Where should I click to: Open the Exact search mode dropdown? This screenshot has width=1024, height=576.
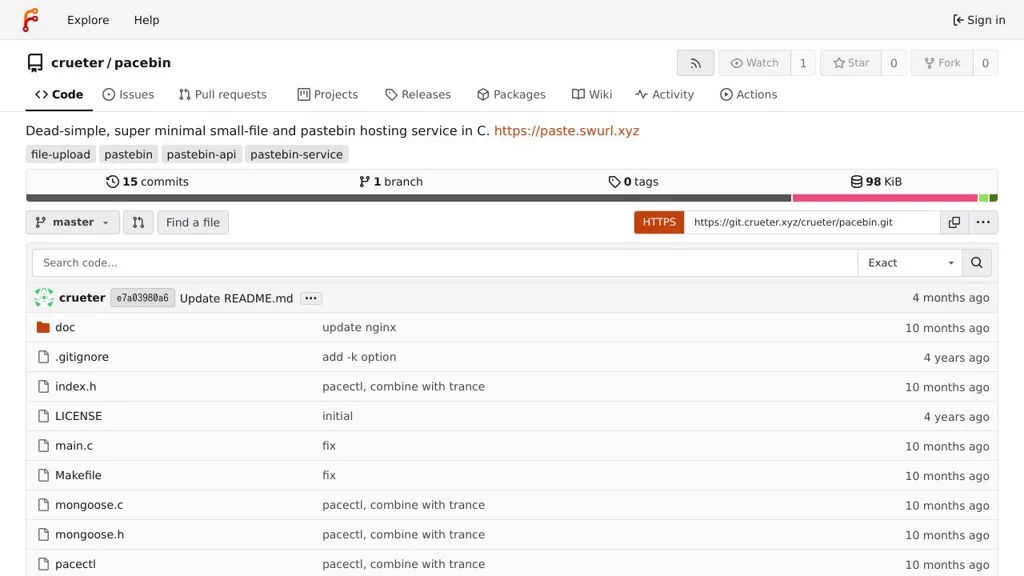[x=910, y=263]
